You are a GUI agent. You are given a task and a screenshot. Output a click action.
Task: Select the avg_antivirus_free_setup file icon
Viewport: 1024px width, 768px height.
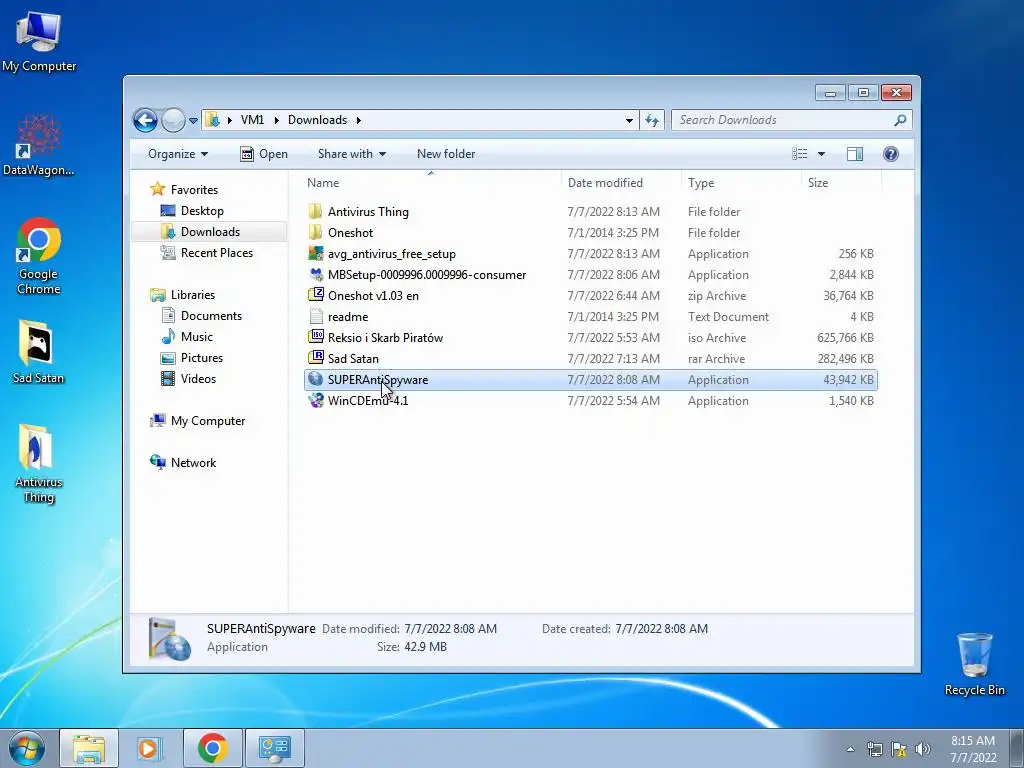315,253
